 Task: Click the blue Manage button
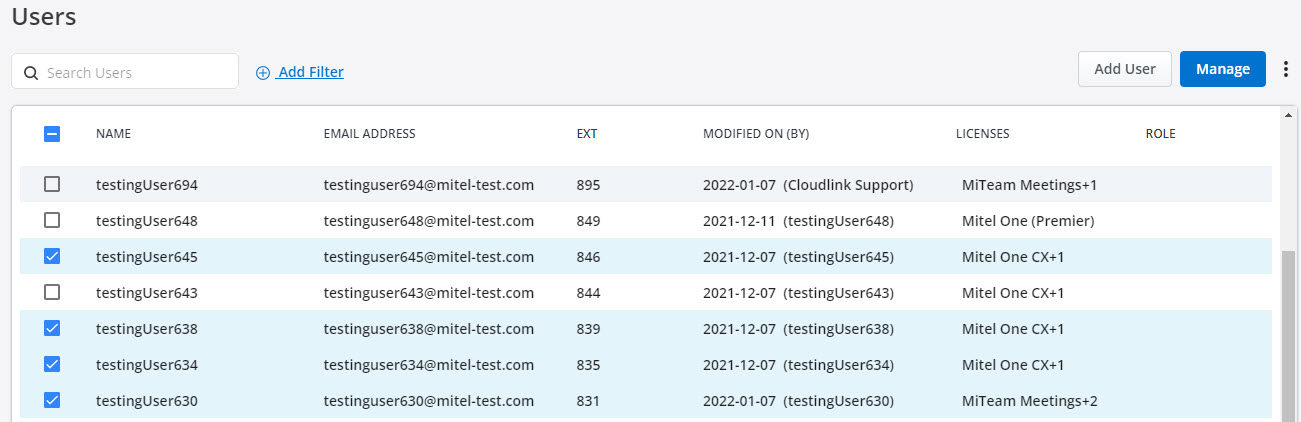tap(1223, 69)
